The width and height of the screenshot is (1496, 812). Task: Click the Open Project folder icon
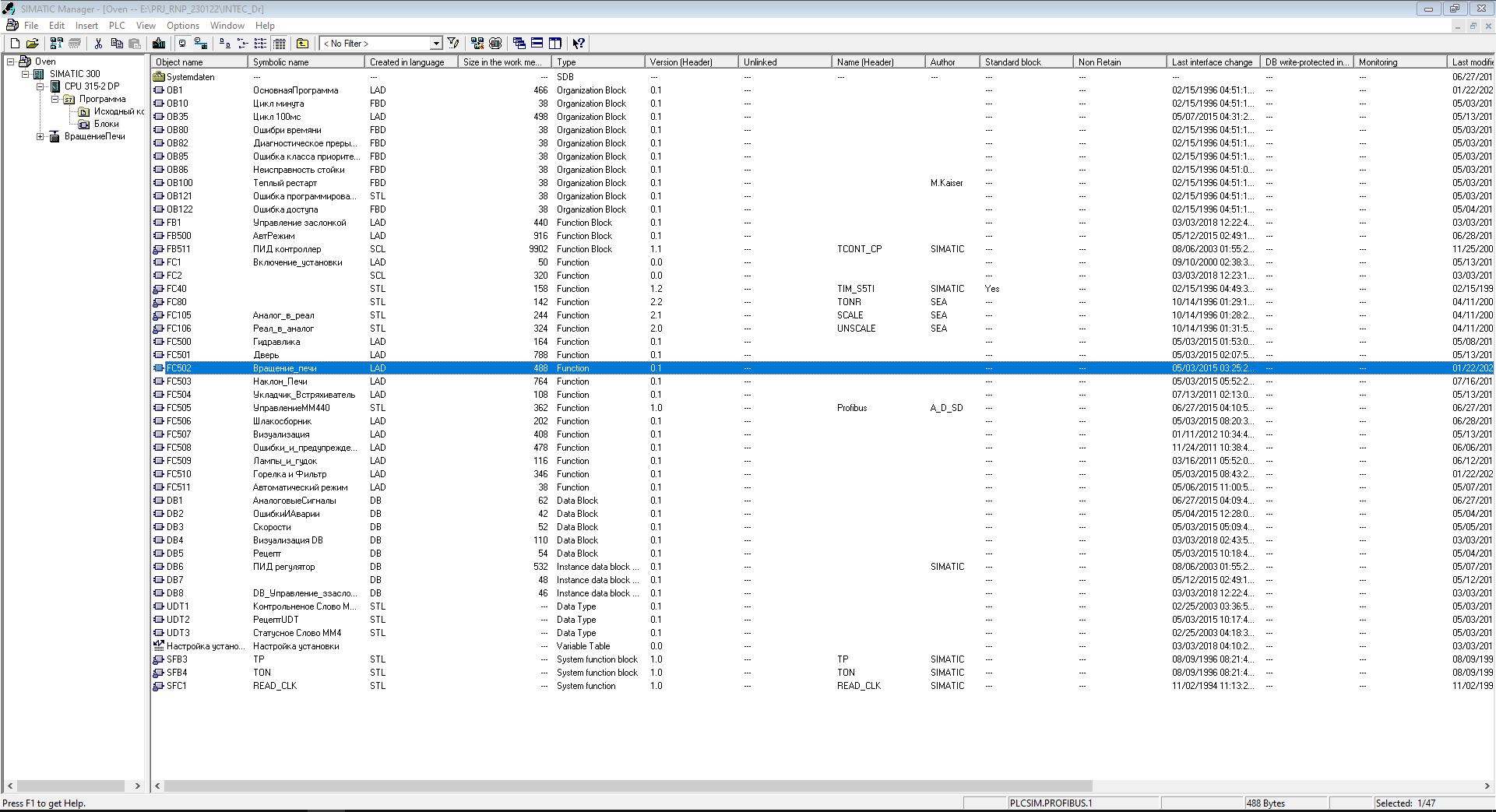[33, 44]
